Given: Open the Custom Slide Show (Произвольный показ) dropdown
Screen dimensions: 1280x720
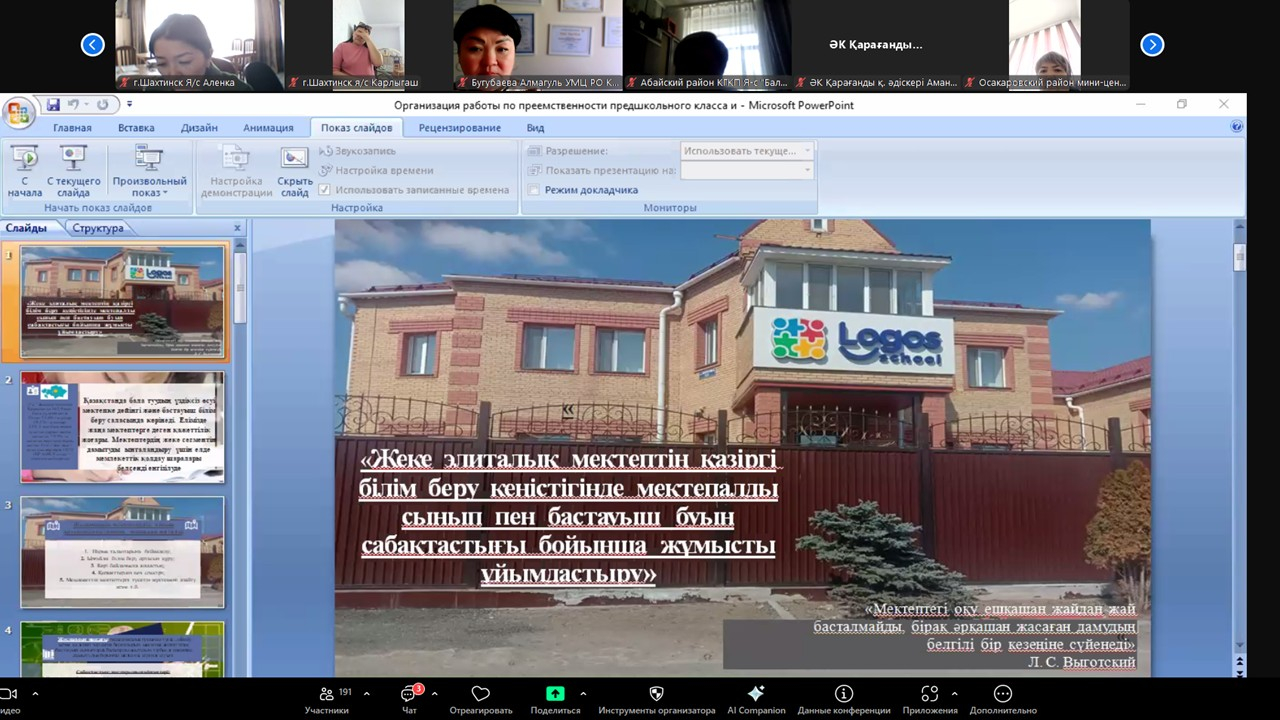Looking at the screenshot, I should coord(149,171).
